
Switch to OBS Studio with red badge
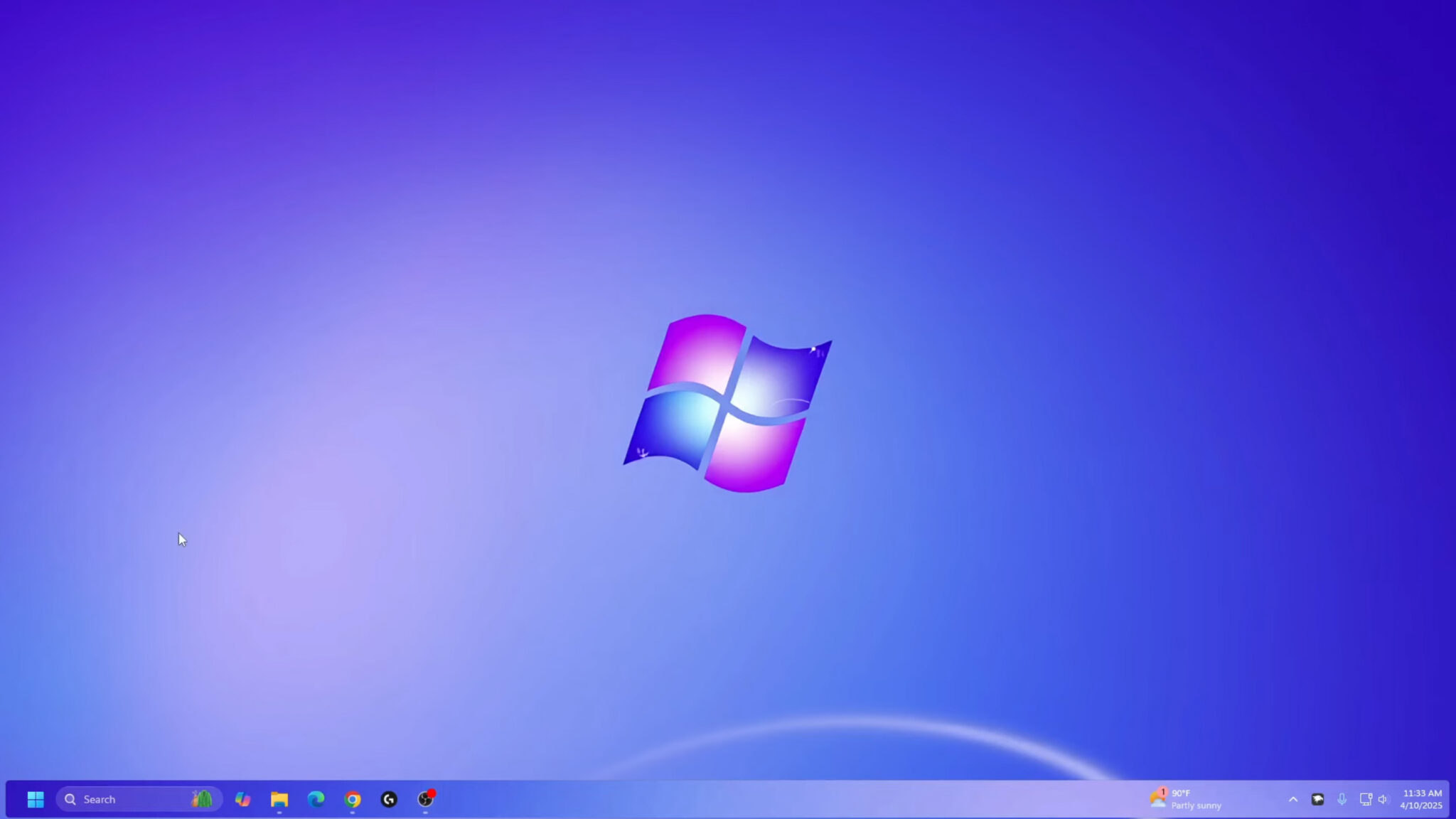pos(425,799)
